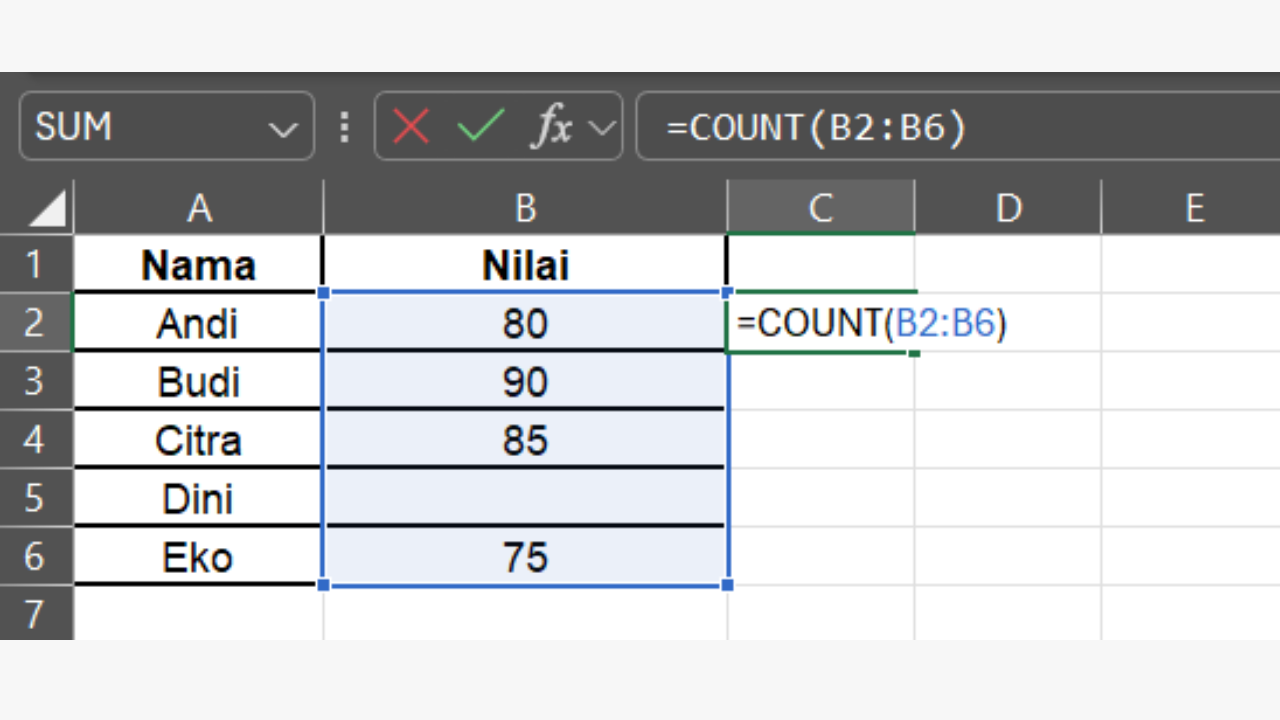Click the cell containing Andi
The image size is (1280, 720).
(197, 323)
